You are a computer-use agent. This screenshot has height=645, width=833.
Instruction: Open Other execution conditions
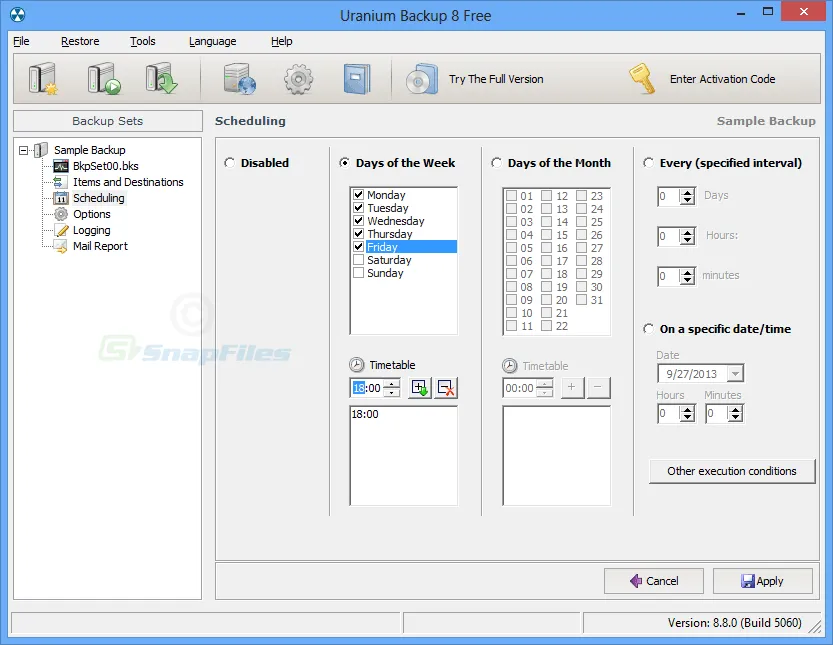coord(732,471)
